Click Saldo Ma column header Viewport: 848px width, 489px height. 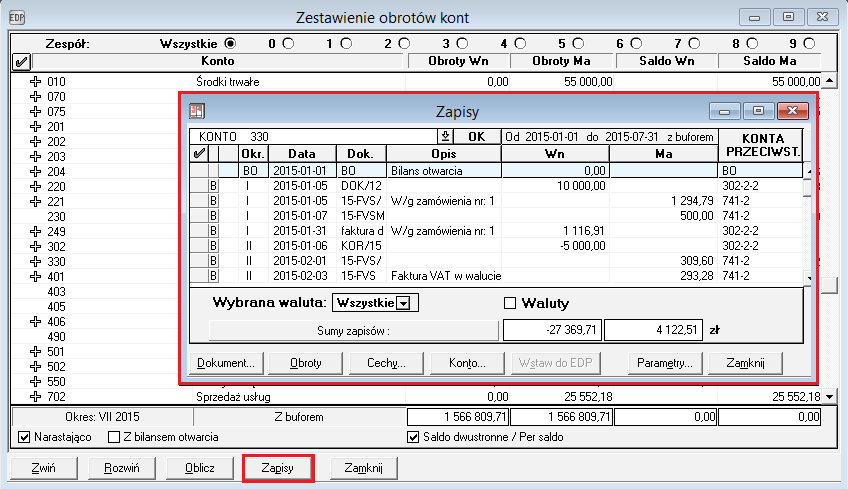click(770, 61)
